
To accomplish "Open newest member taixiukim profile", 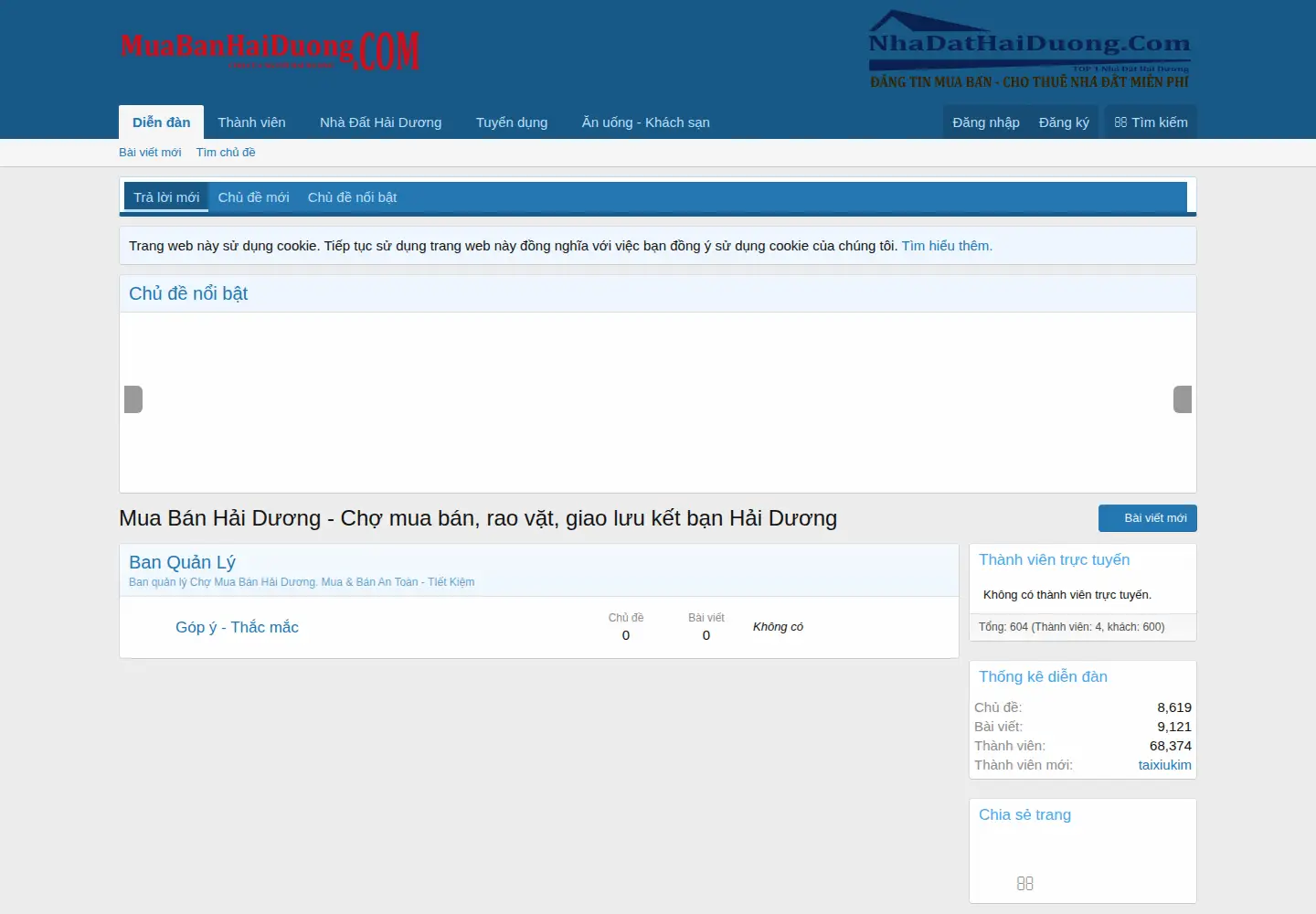I will tap(1165, 765).
